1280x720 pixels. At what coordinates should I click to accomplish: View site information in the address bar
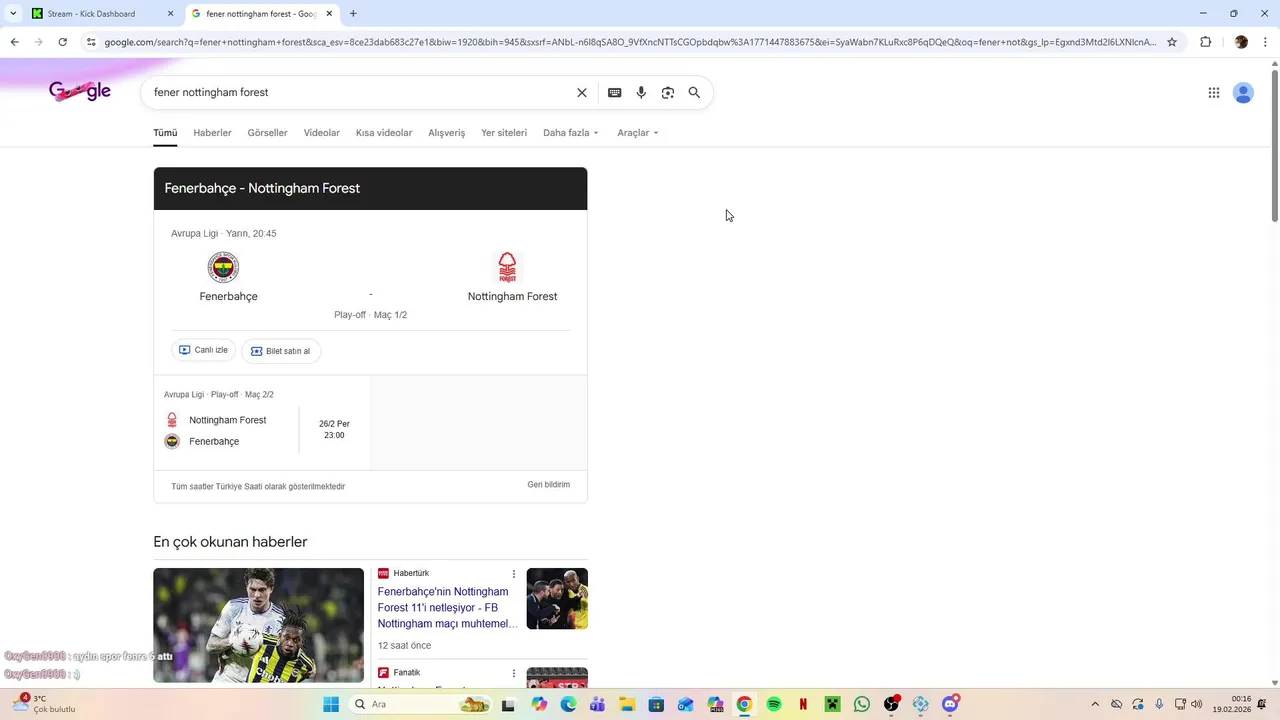tap(91, 42)
